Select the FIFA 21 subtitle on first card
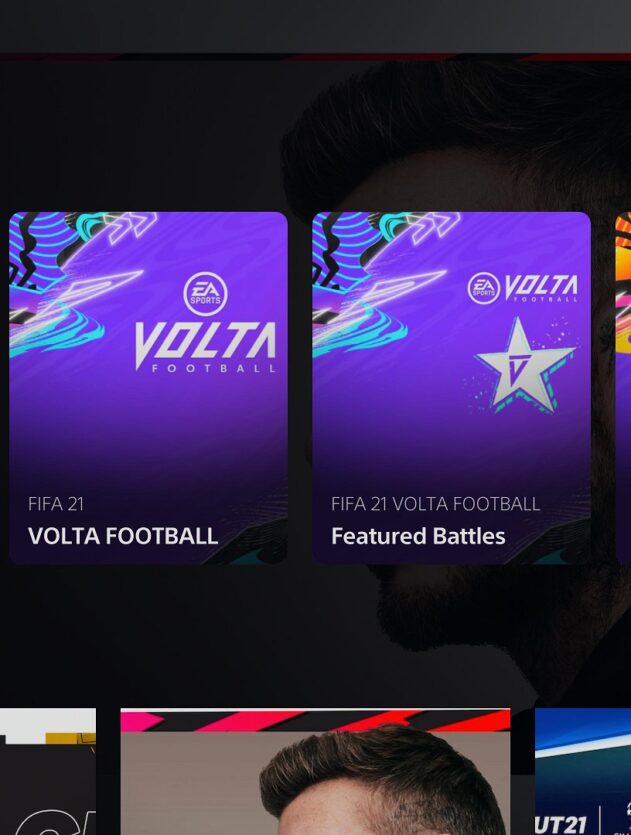This screenshot has width=631, height=835. point(56,504)
